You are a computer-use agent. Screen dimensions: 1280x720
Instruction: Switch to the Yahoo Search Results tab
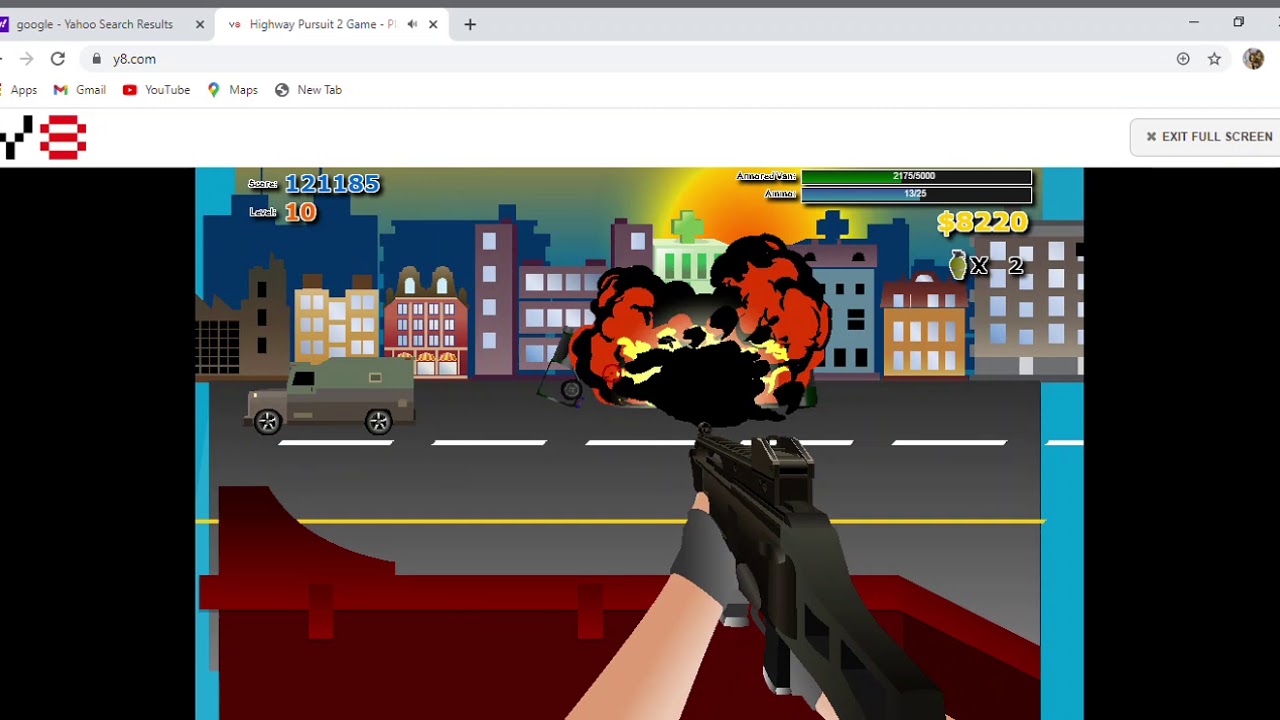[95, 24]
